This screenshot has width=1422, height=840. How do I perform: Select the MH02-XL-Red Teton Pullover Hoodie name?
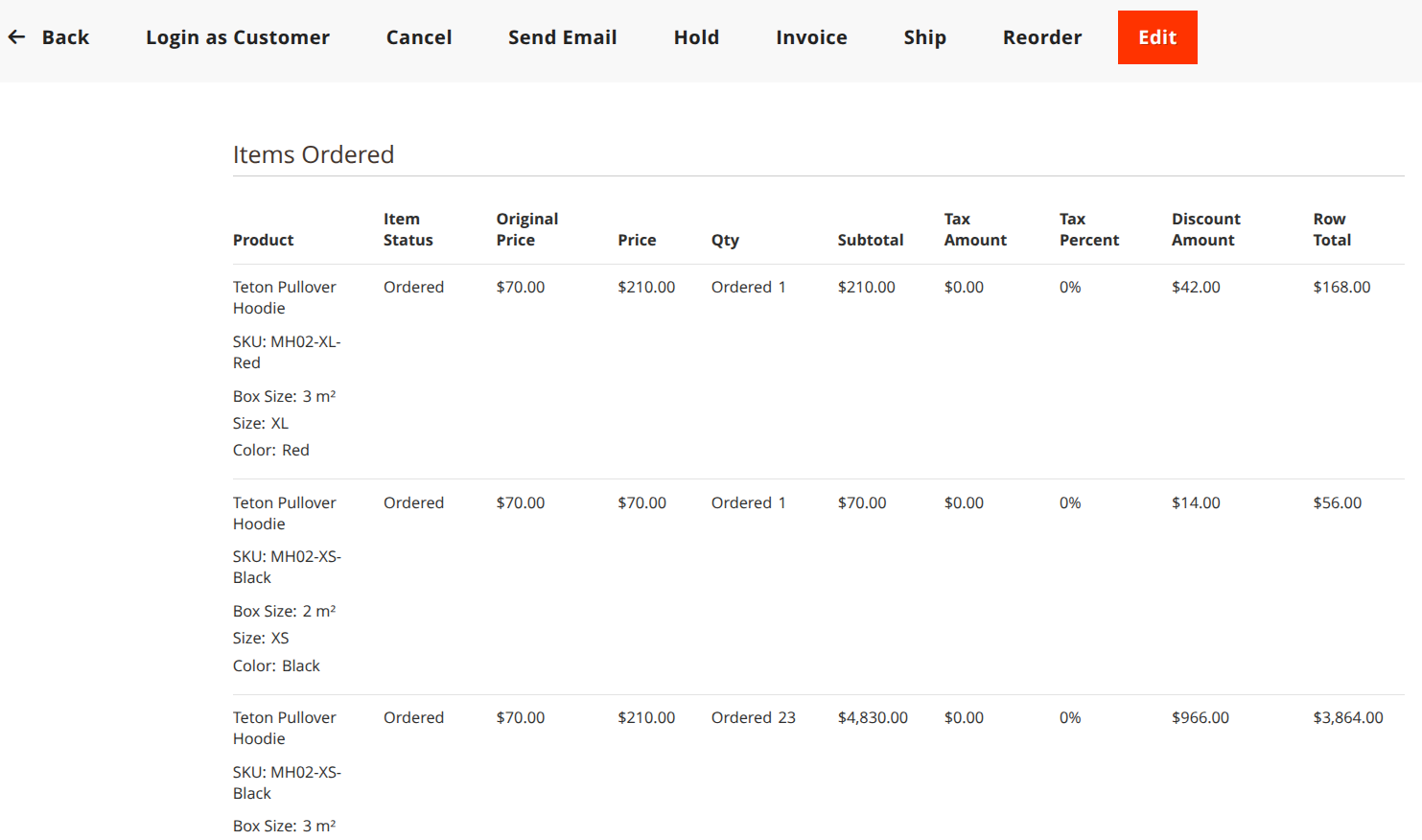[284, 297]
